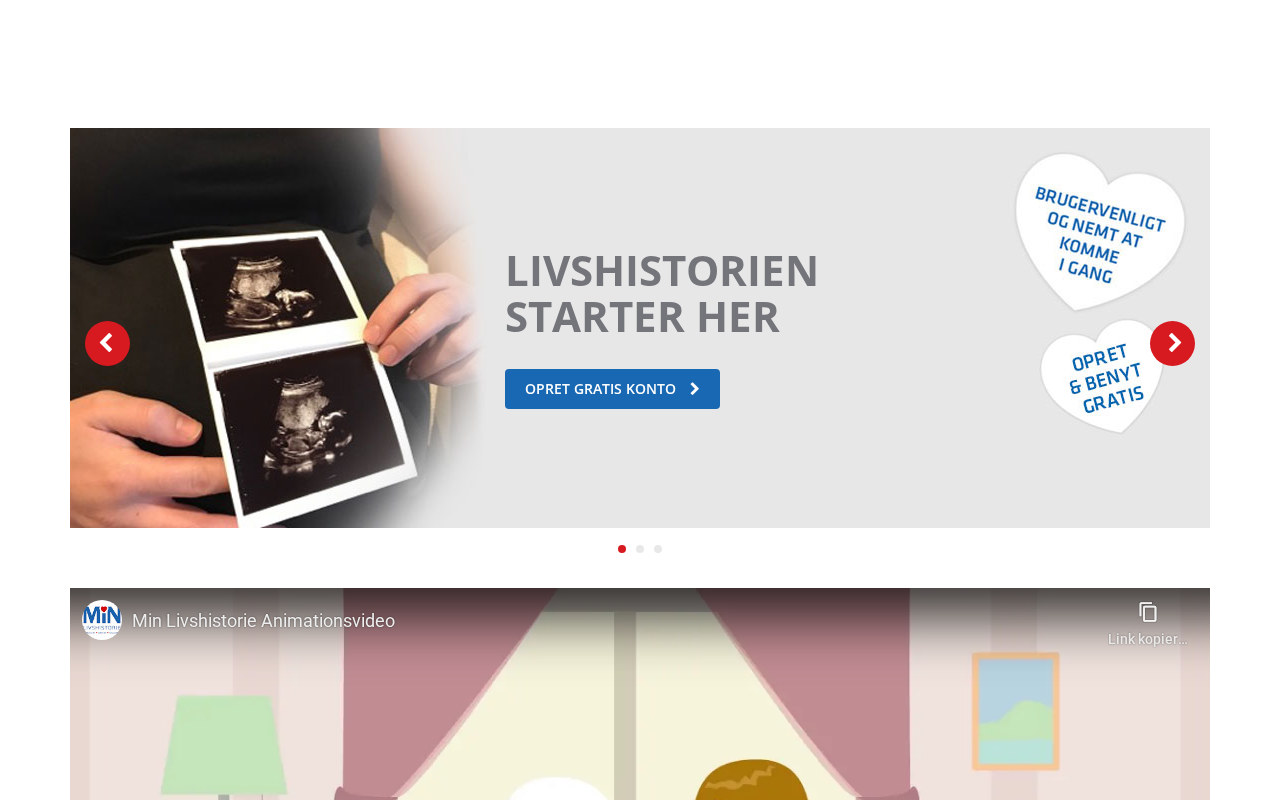Image resolution: width=1280 pixels, height=800 pixels.
Task: Click the Min Livshistorie channel logo
Action: [102, 620]
